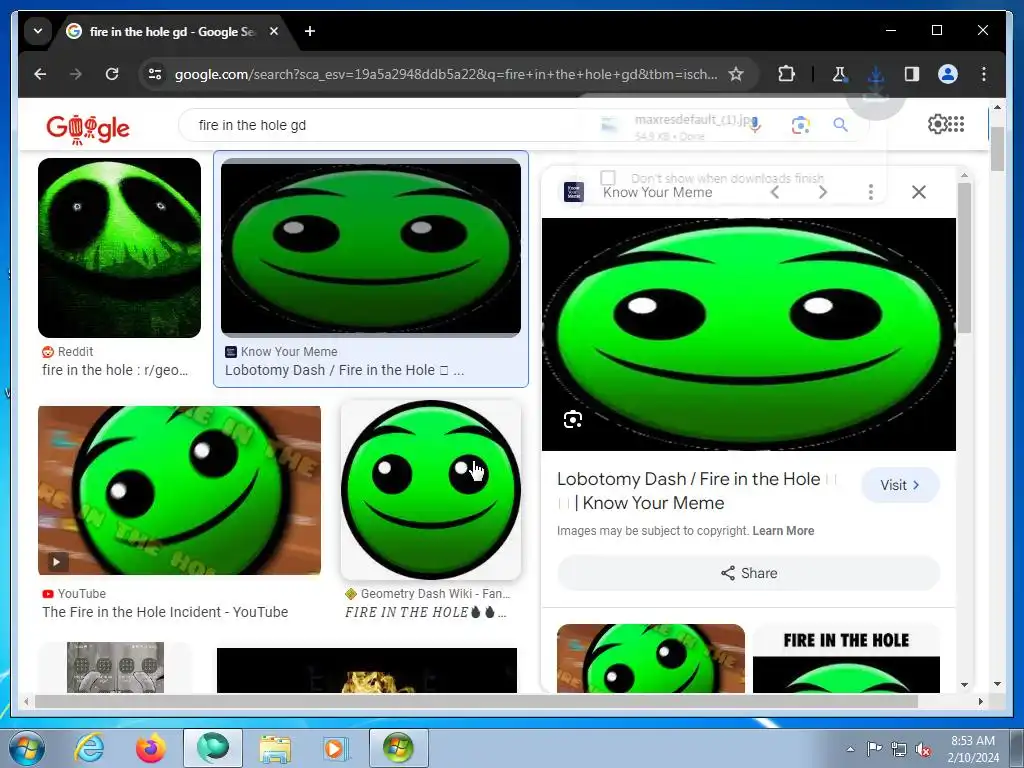
Task: Open the Extensions puzzle icon
Action: 786,74
